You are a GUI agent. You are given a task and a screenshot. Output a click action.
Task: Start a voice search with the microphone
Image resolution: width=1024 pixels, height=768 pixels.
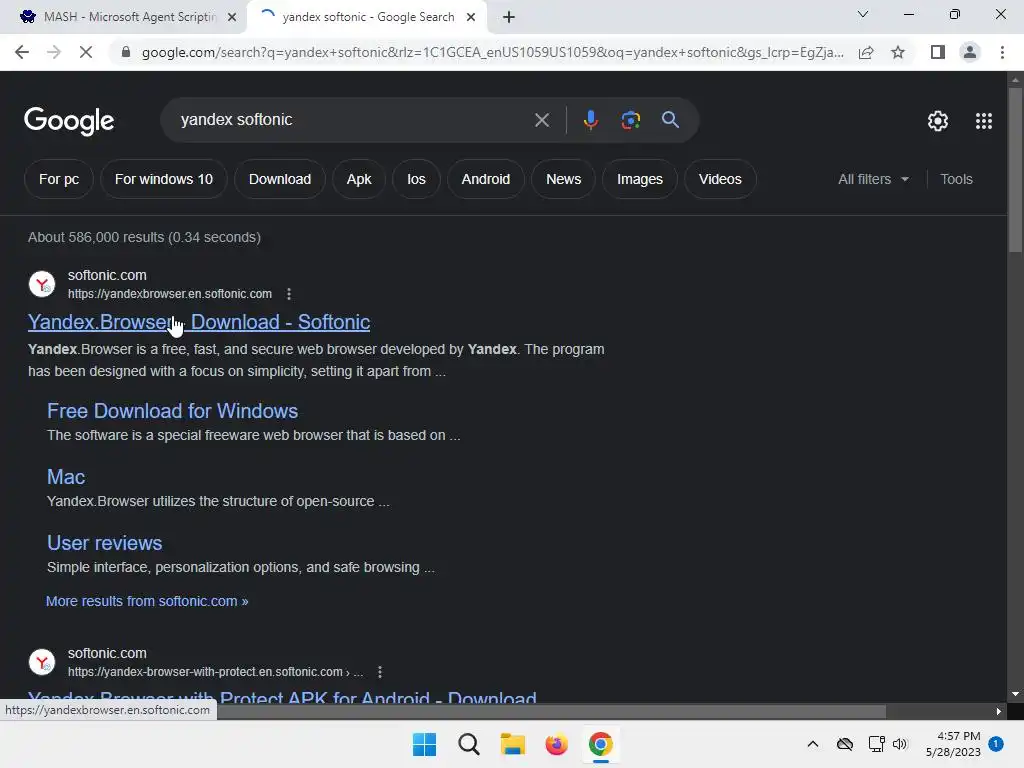coord(590,120)
